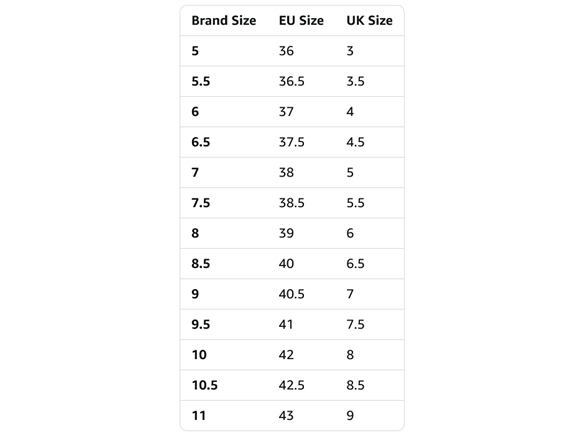Click the UK Size column header

[x=369, y=21]
